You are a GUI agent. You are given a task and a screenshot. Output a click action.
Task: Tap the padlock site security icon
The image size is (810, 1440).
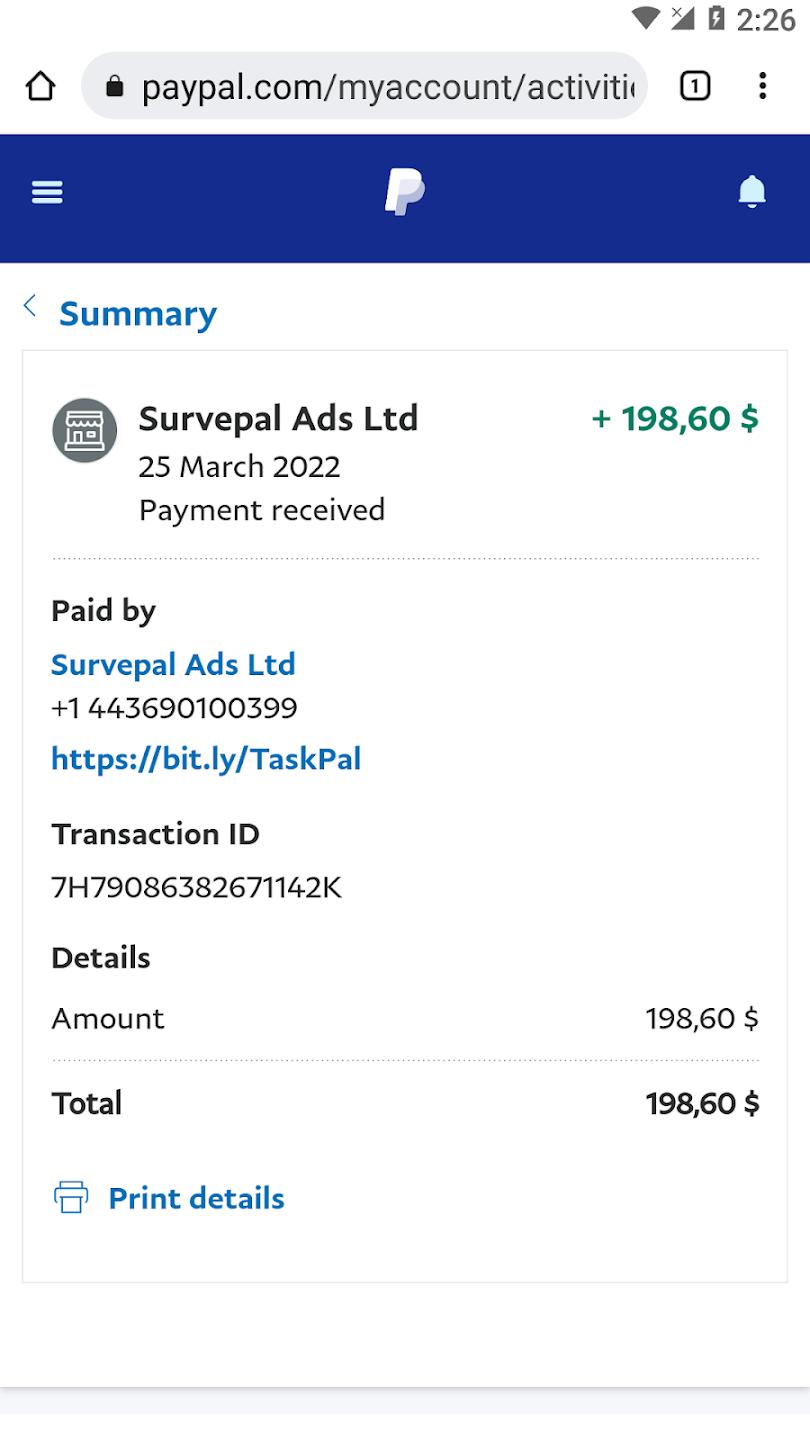point(115,87)
